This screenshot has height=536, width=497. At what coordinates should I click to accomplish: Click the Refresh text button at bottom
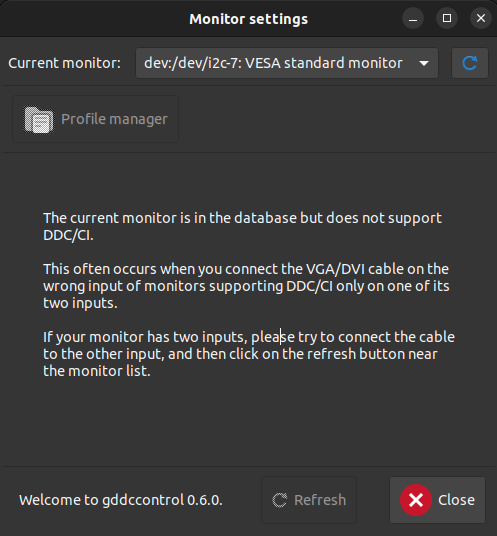[309, 500]
